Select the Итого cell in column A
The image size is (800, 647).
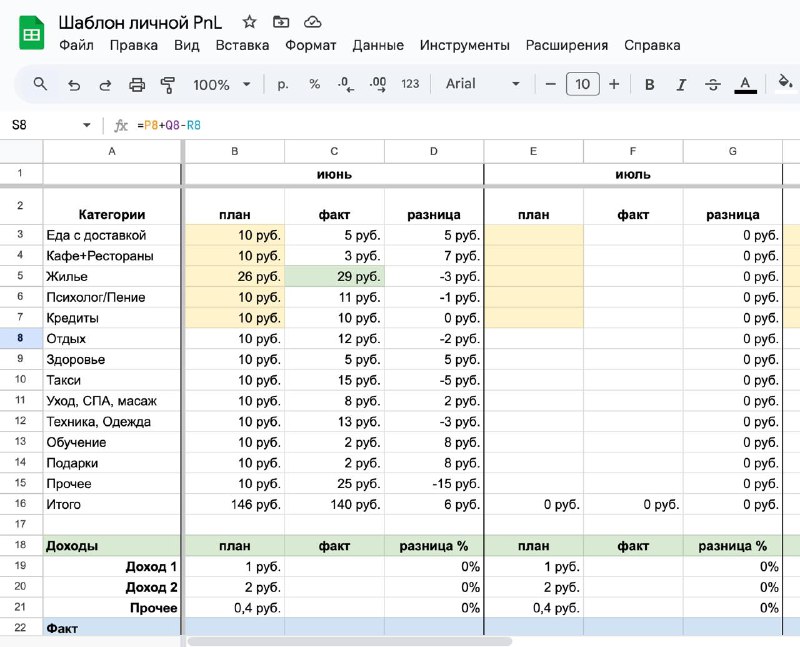tap(112, 504)
